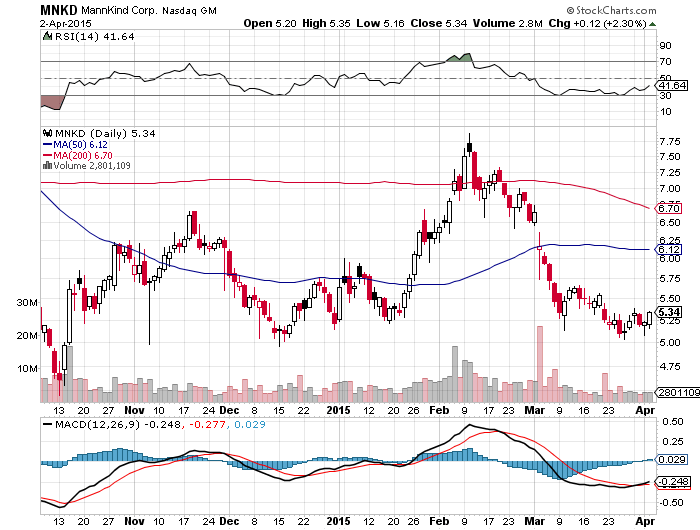Click the 30M volume scale label

(x=27, y=302)
